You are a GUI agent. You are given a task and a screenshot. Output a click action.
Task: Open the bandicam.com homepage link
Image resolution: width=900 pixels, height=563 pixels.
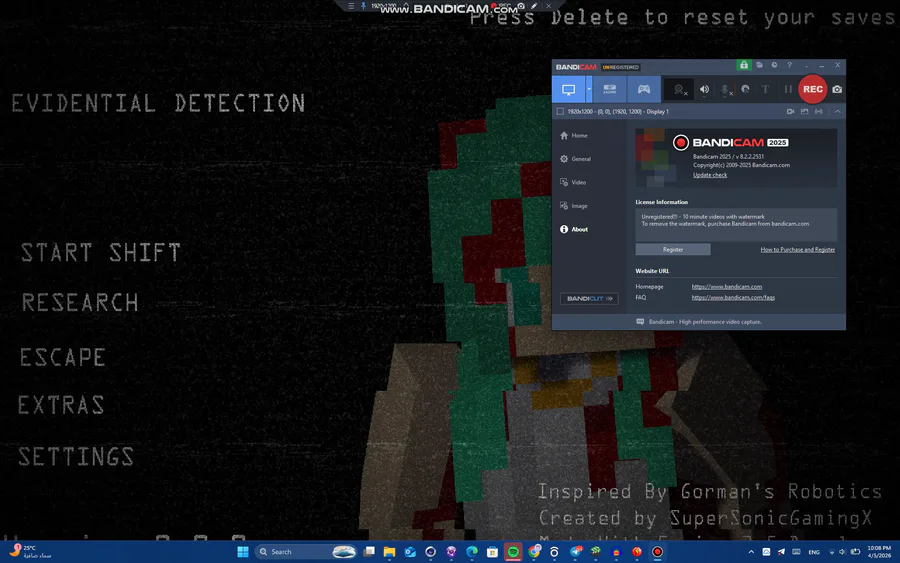[727, 286]
